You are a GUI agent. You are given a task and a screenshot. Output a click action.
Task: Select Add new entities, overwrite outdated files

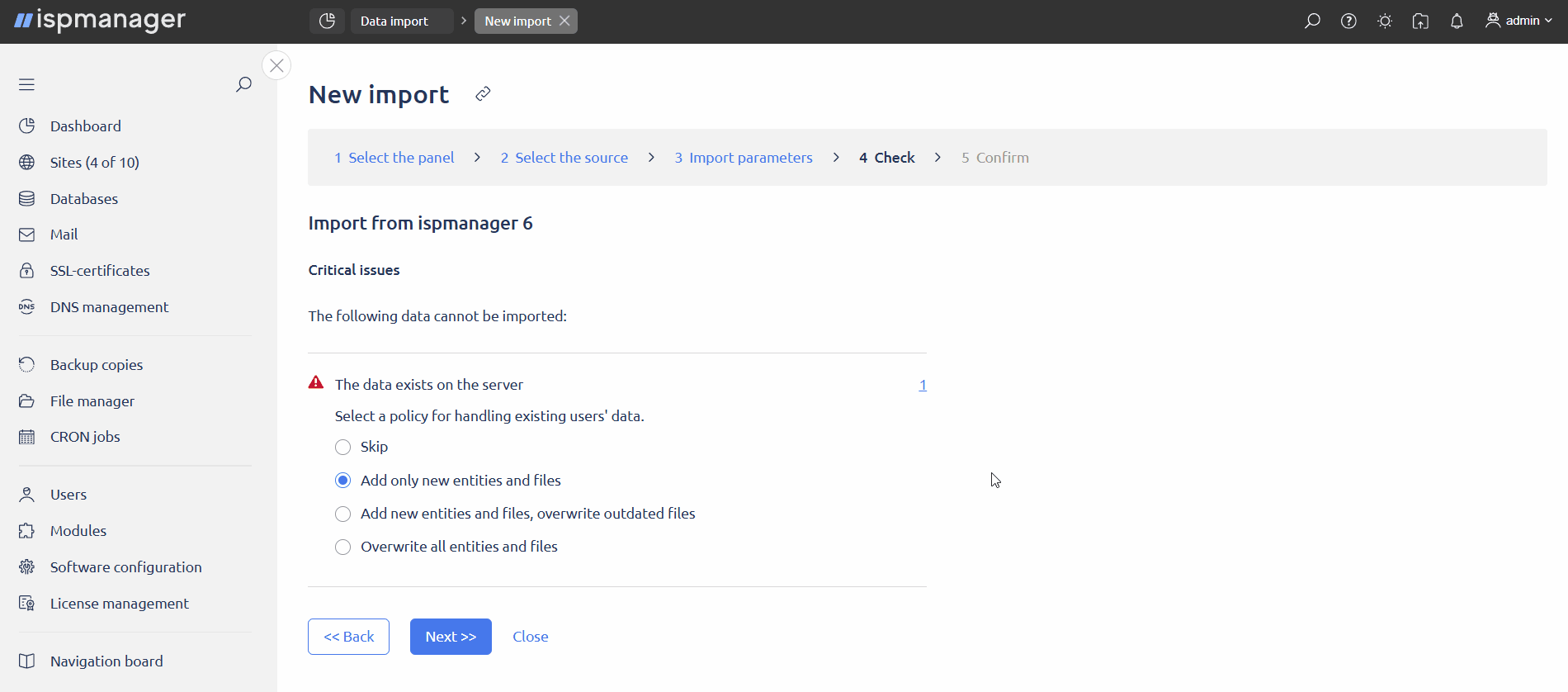coord(343,514)
